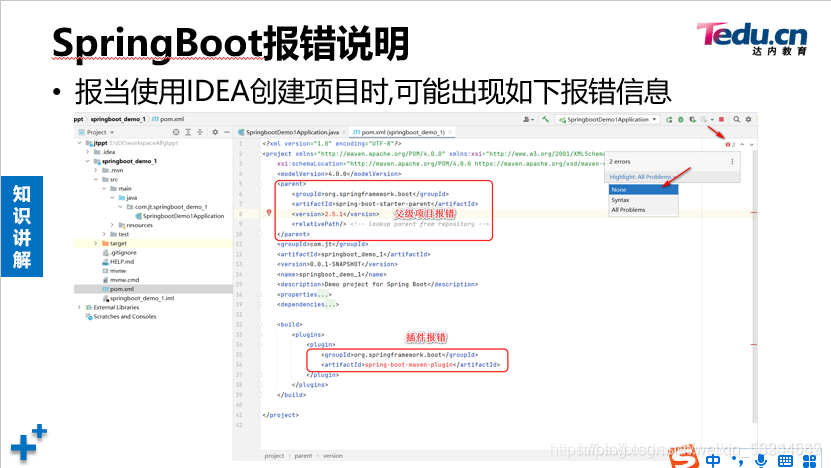
Task: Select mvnw.cmd in project tree
Action: coord(121,280)
